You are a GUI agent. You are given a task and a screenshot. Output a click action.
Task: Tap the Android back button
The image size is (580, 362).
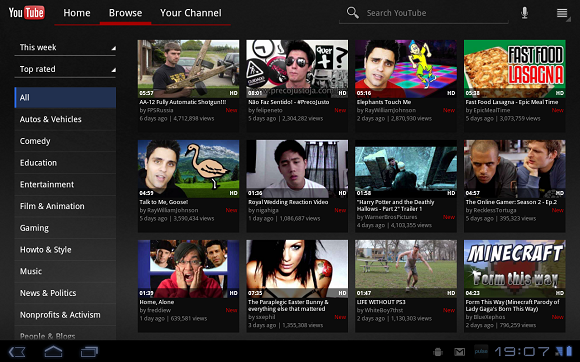pyautogui.click(x=17, y=351)
